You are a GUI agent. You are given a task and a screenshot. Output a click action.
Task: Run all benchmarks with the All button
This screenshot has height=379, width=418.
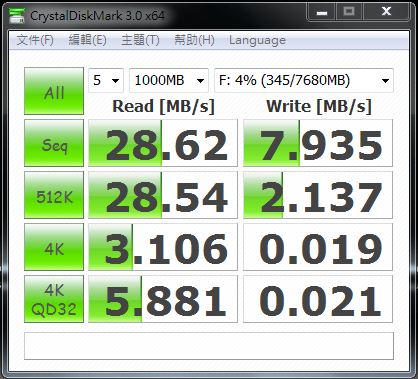[x=54, y=91]
